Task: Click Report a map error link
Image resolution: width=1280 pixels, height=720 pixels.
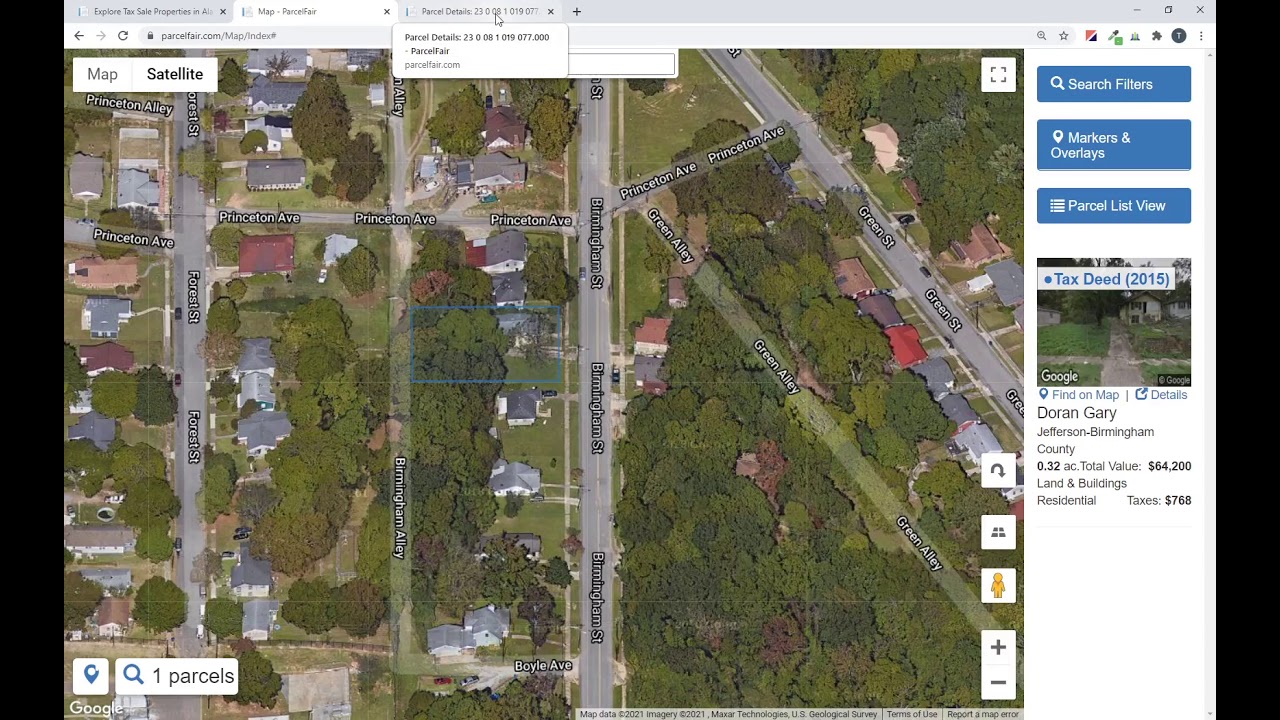Action: tap(983, 714)
